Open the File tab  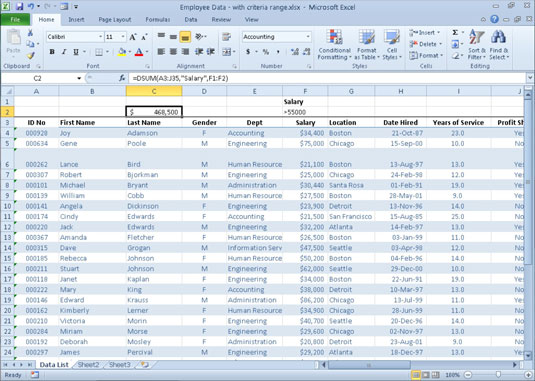point(15,20)
